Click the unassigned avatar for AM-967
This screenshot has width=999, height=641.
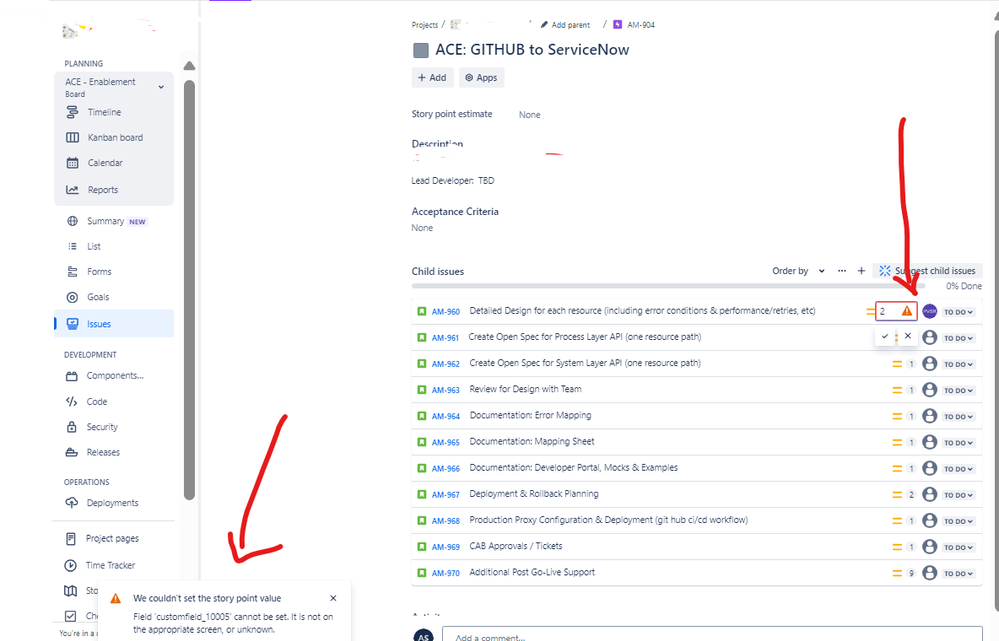tap(930, 494)
